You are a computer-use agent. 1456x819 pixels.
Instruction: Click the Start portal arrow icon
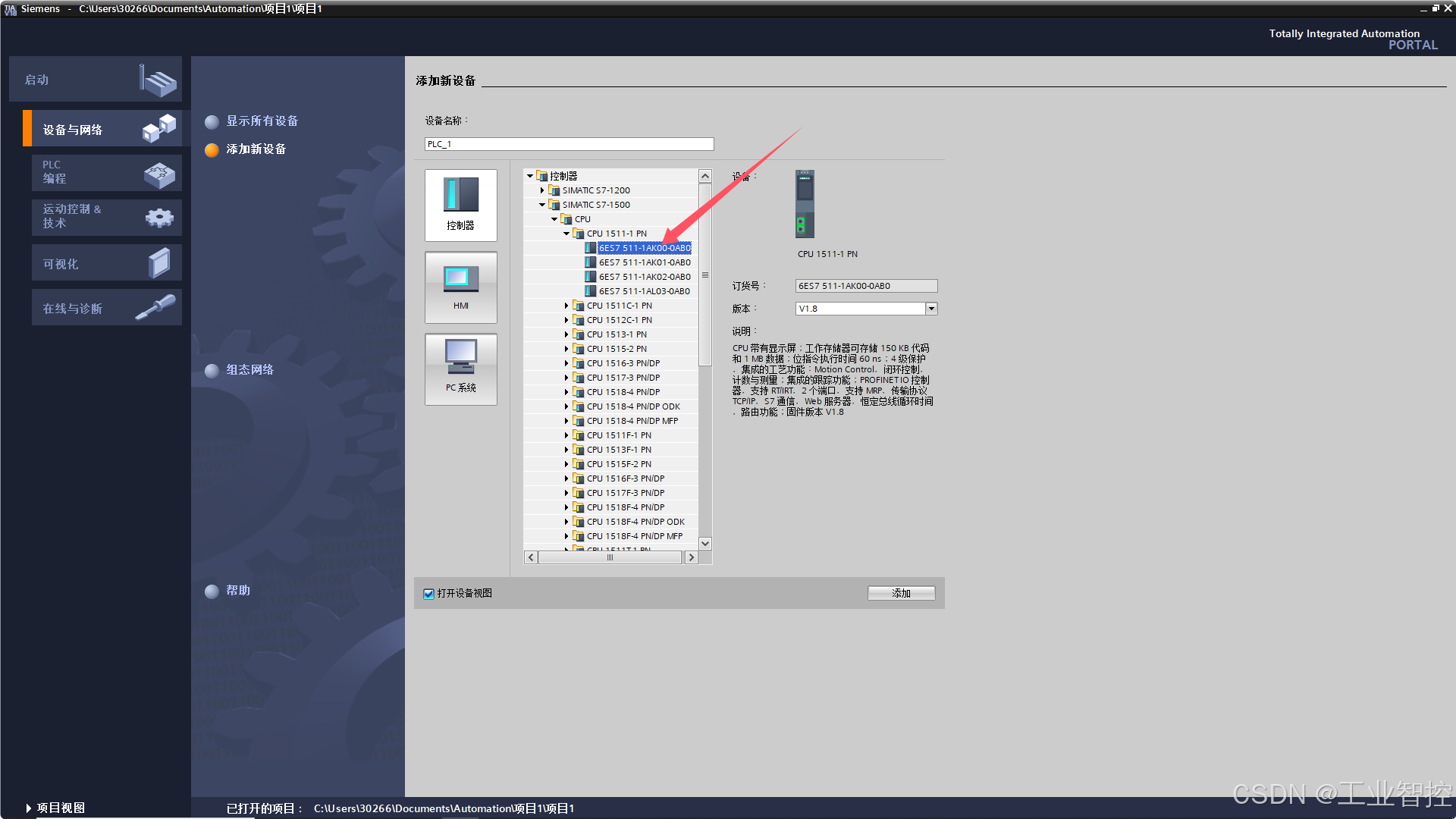[158, 80]
